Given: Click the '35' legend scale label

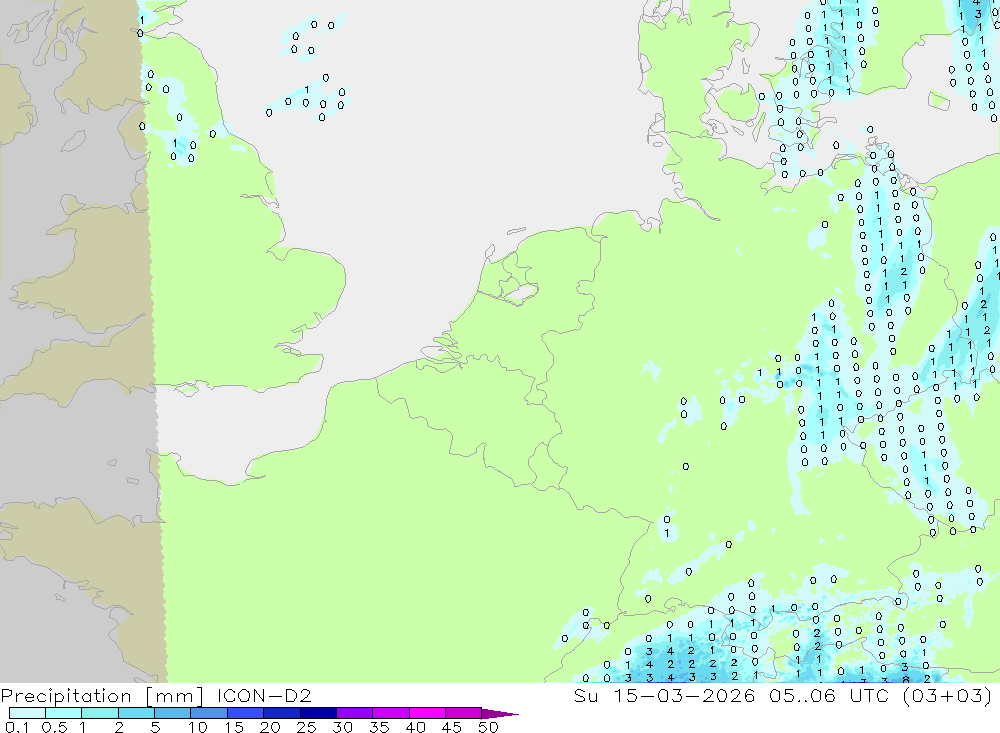Looking at the screenshot, I should tap(379, 727).
